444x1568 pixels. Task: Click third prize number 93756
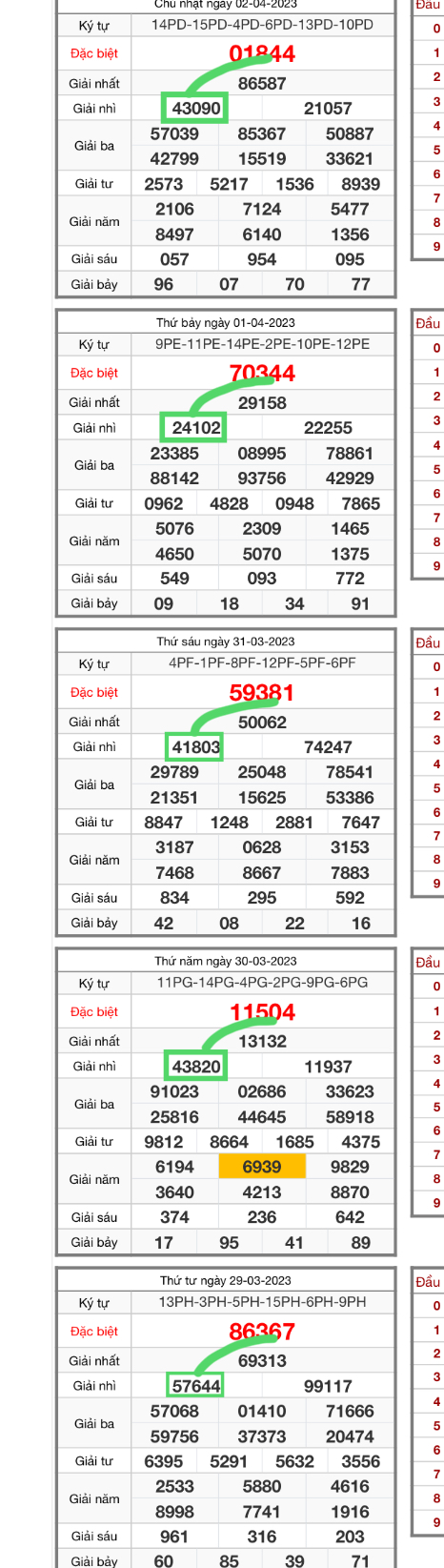point(262,479)
